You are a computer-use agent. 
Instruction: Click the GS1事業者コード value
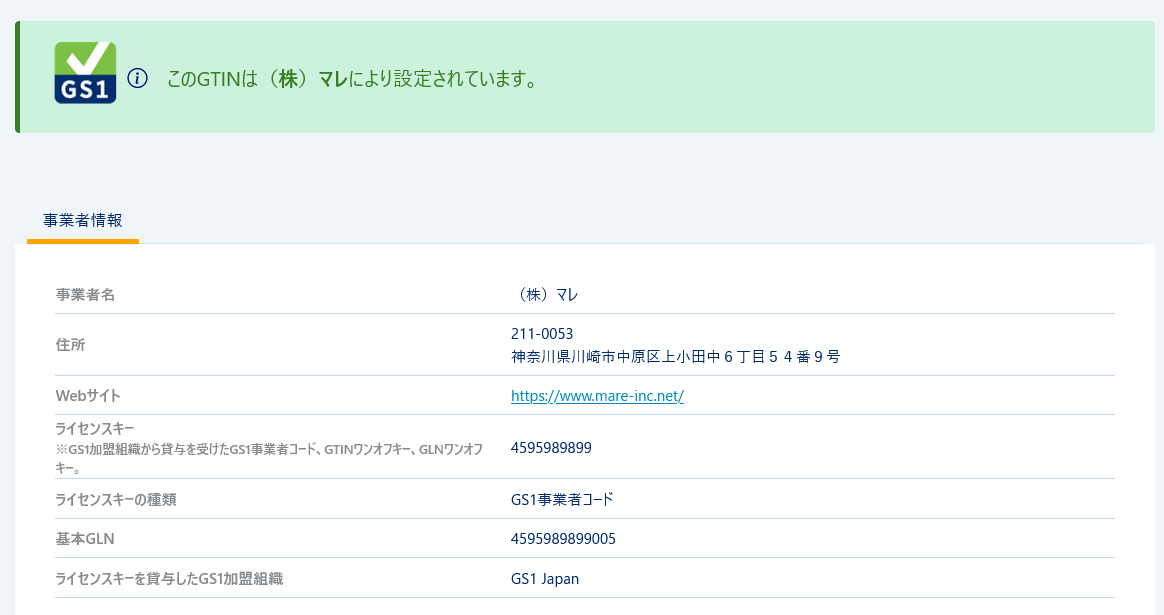561,499
